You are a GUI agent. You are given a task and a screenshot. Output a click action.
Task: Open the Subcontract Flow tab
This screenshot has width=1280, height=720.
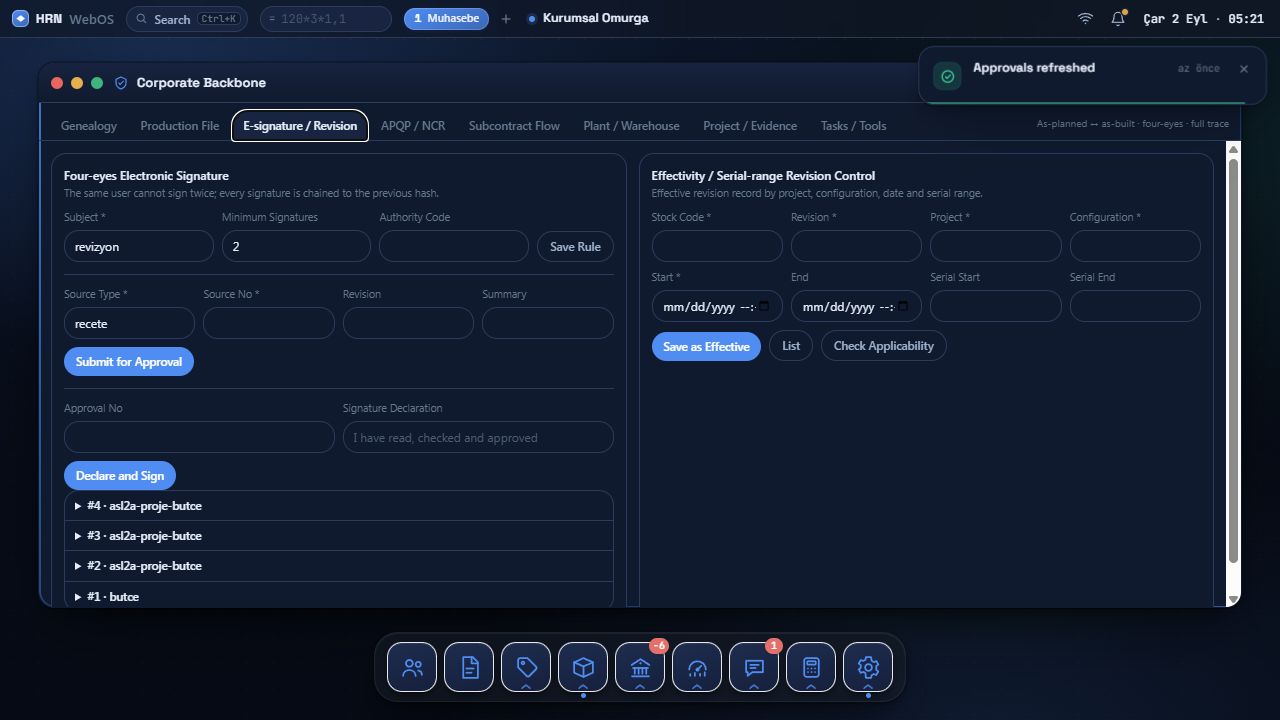514,126
